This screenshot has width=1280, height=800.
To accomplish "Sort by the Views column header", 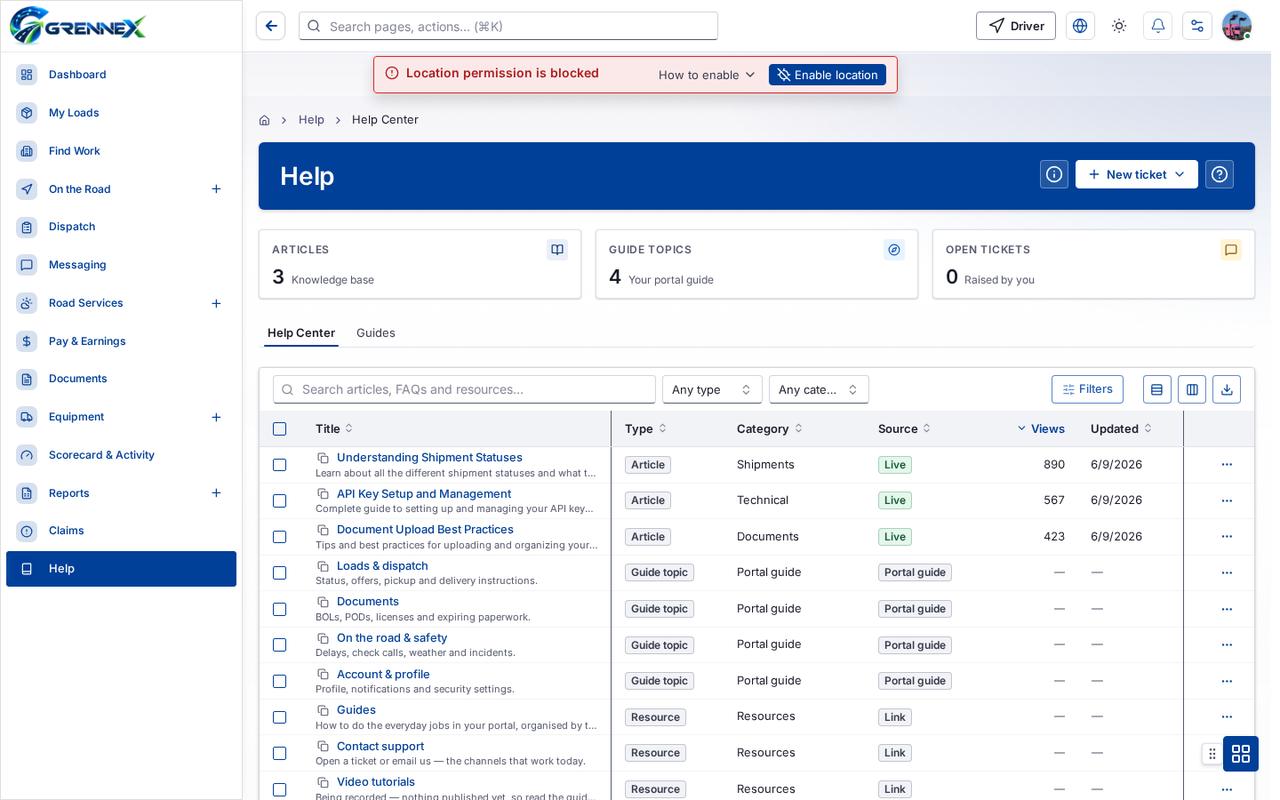I will pos(1041,429).
